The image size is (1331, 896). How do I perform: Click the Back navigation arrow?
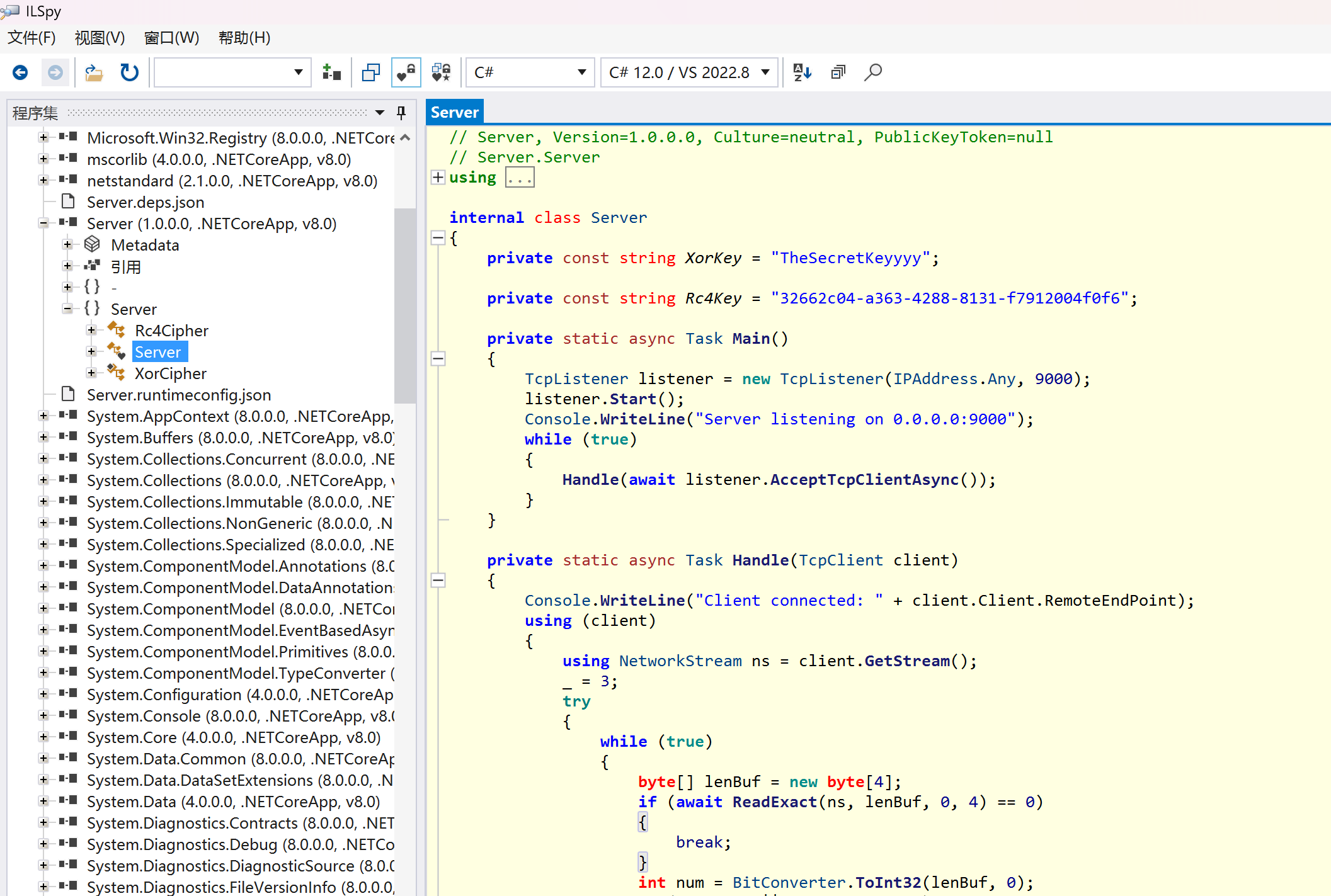pyautogui.click(x=20, y=72)
